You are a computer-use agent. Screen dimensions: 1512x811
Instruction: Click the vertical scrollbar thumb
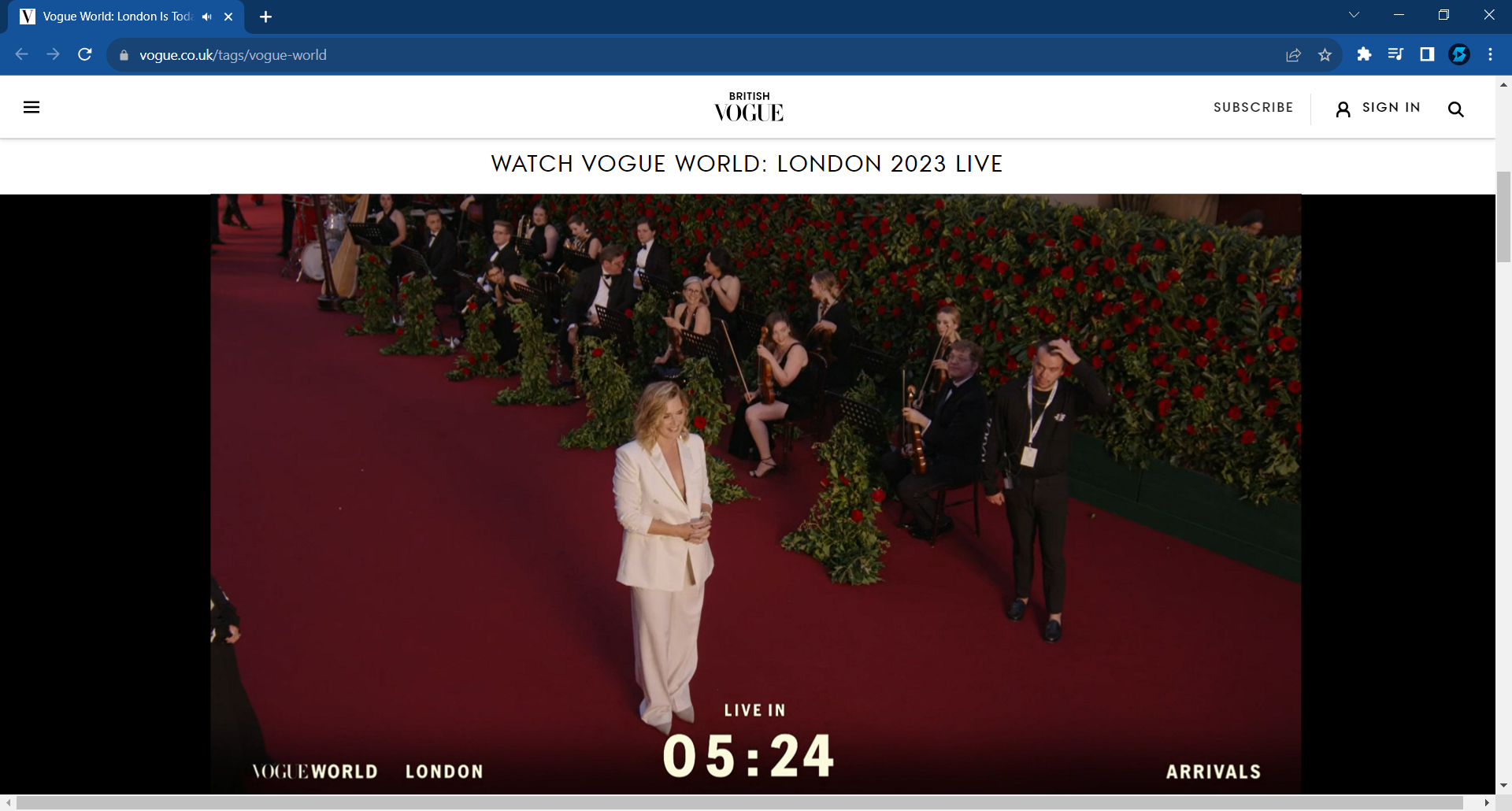1503,216
